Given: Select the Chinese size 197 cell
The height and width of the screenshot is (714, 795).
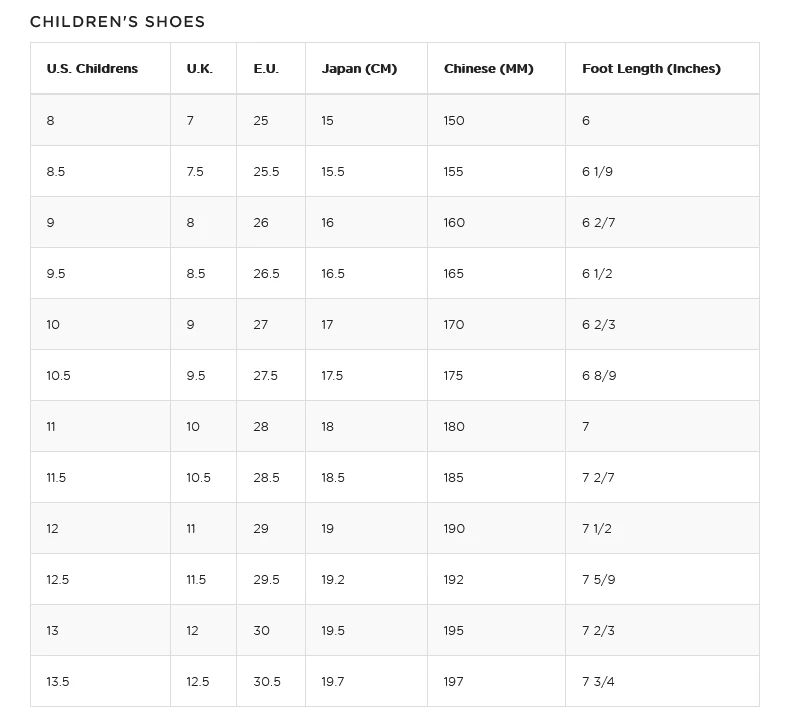Looking at the screenshot, I should pos(453,682).
